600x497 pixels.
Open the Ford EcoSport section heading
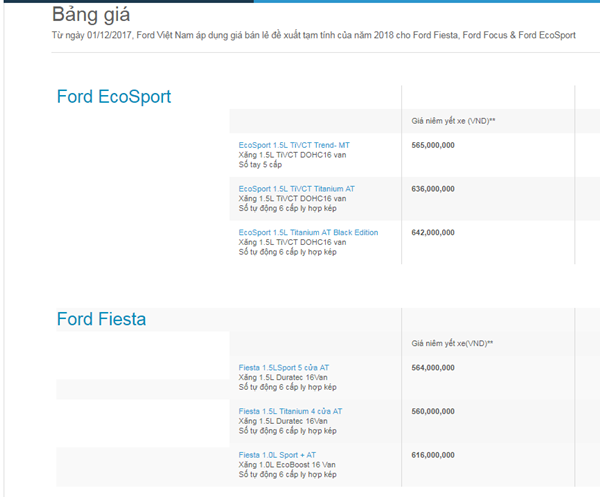coord(113,97)
